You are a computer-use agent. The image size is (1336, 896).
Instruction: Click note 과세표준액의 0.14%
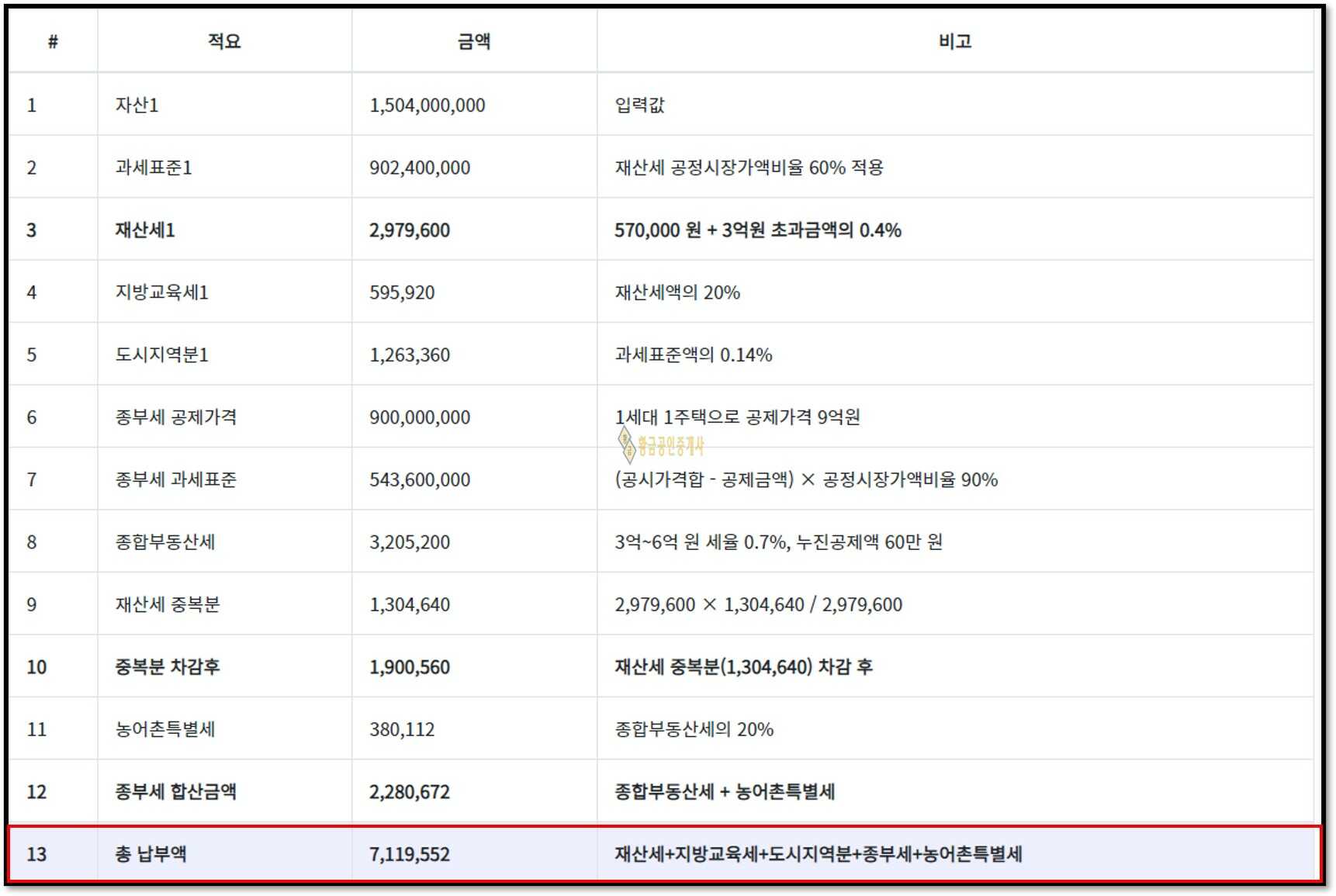pos(694,355)
